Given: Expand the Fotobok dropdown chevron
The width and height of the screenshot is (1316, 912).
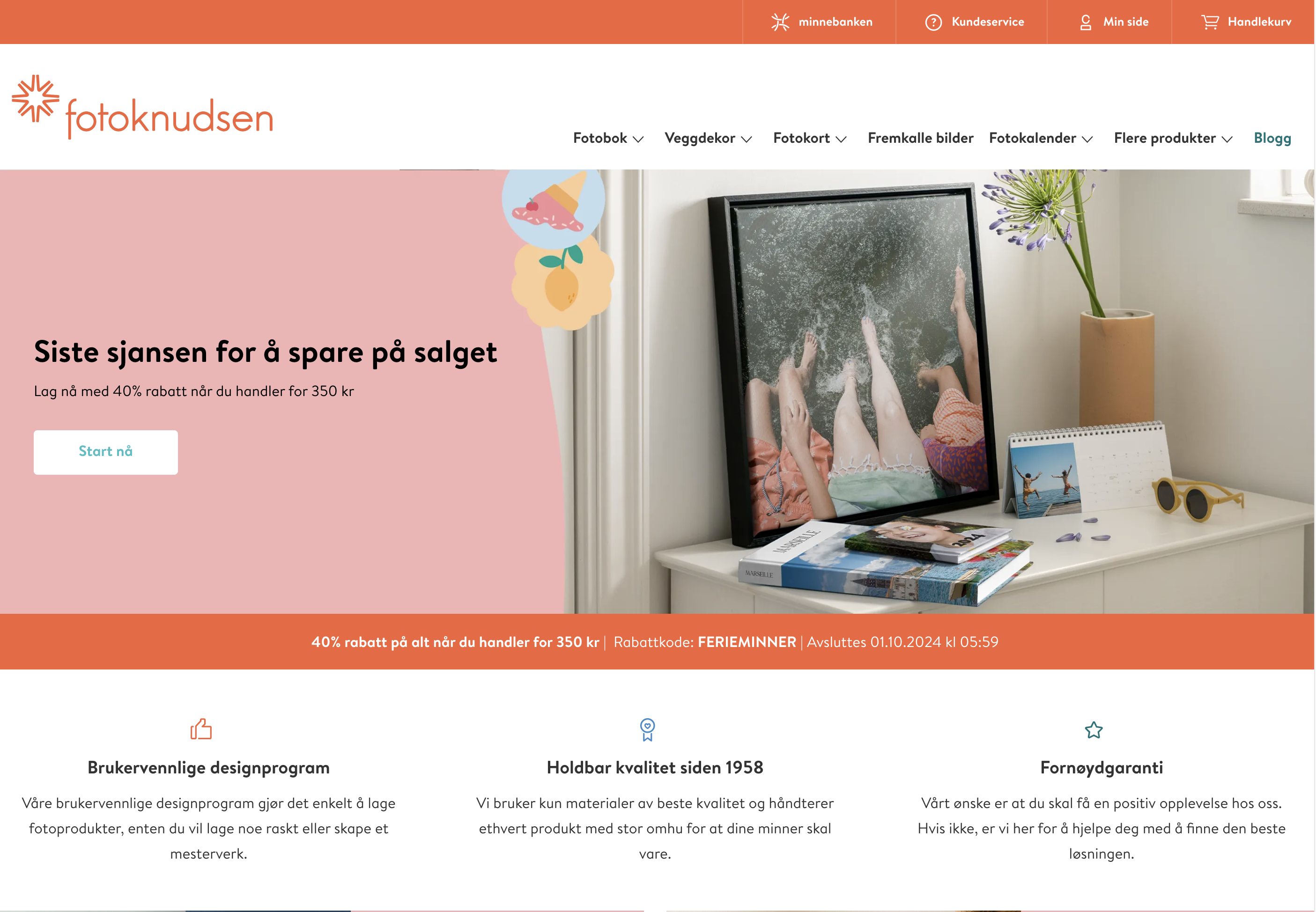Looking at the screenshot, I should (x=638, y=139).
